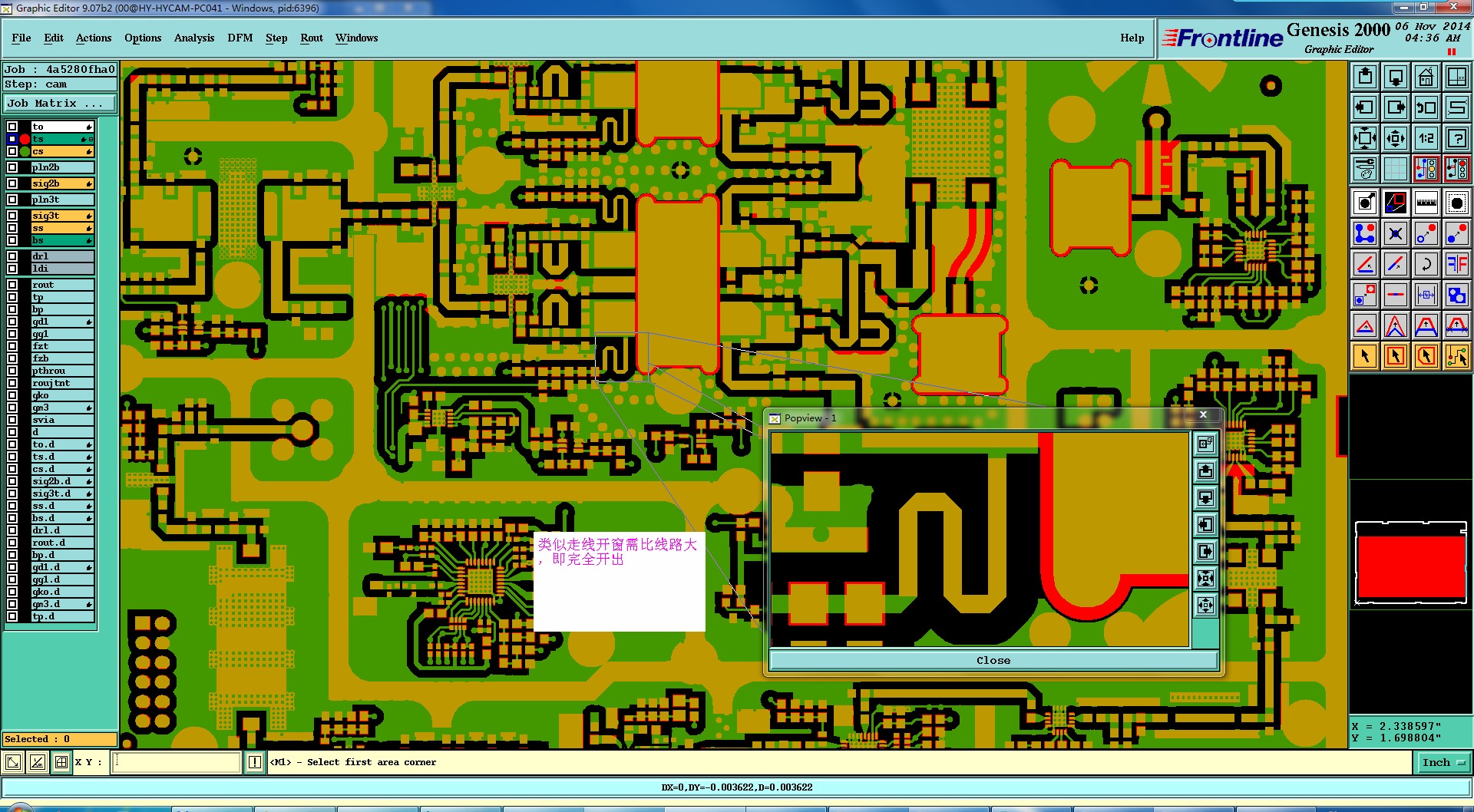Image resolution: width=1474 pixels, height=812 pixels.
Task: Open the Analysis menu
Action: [x=194, y=38]
